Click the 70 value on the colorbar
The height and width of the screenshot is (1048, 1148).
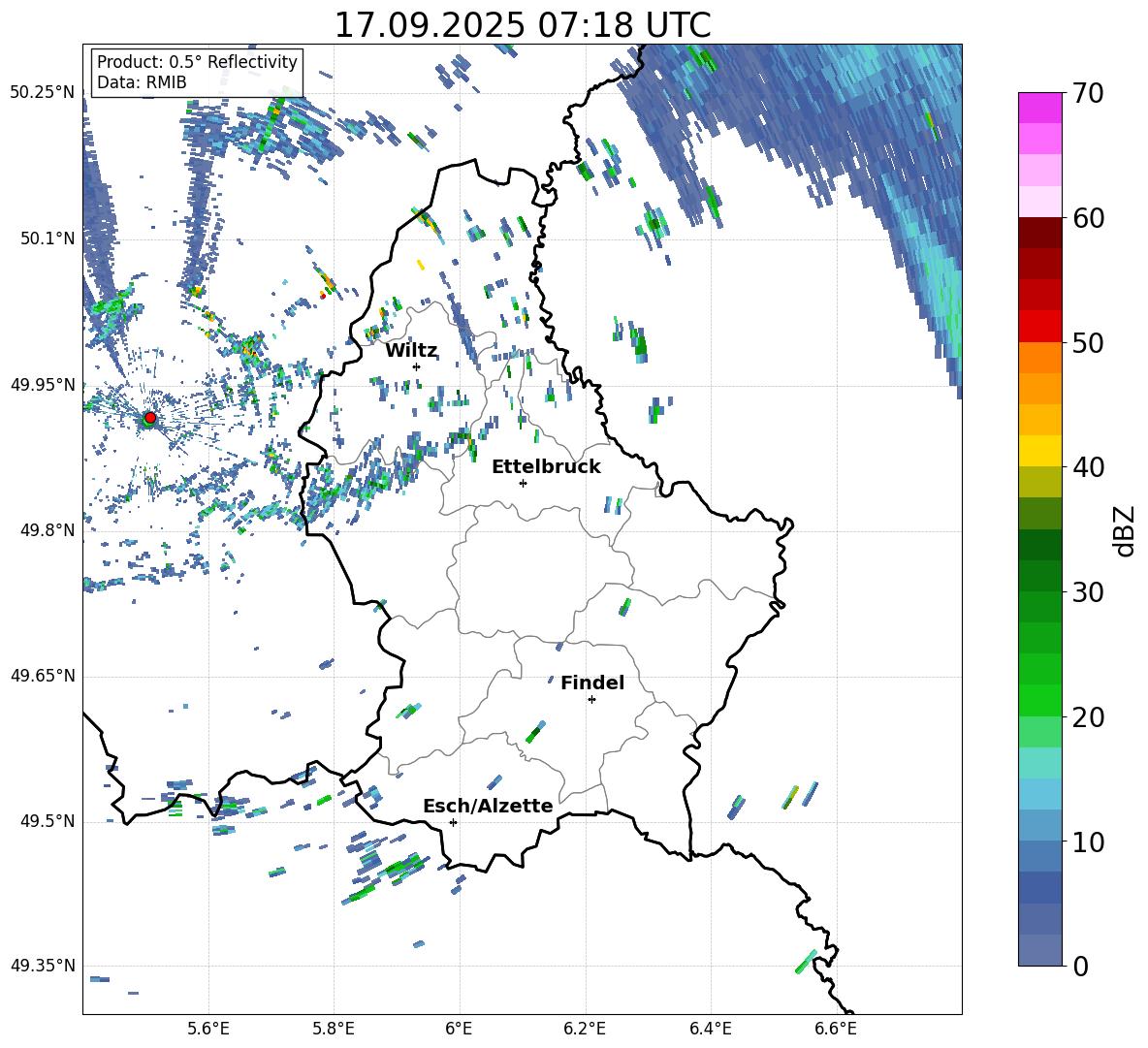click(1088, 94)
